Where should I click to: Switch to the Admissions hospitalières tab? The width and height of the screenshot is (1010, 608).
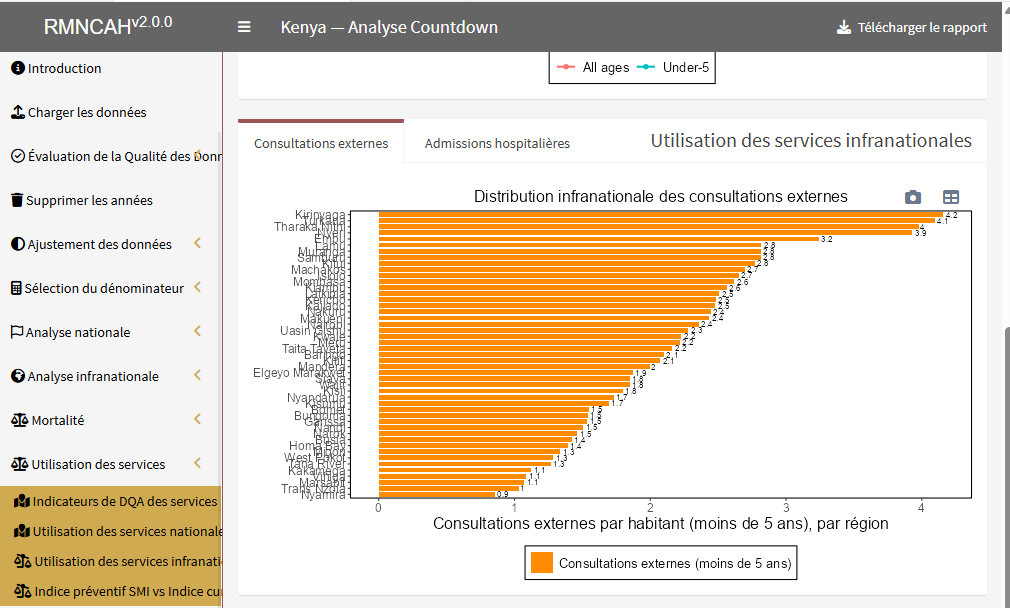click(x=497, y=143)
